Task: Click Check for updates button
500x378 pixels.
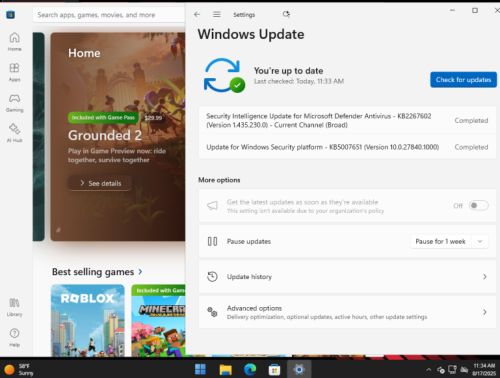Action: pos(463,80)
